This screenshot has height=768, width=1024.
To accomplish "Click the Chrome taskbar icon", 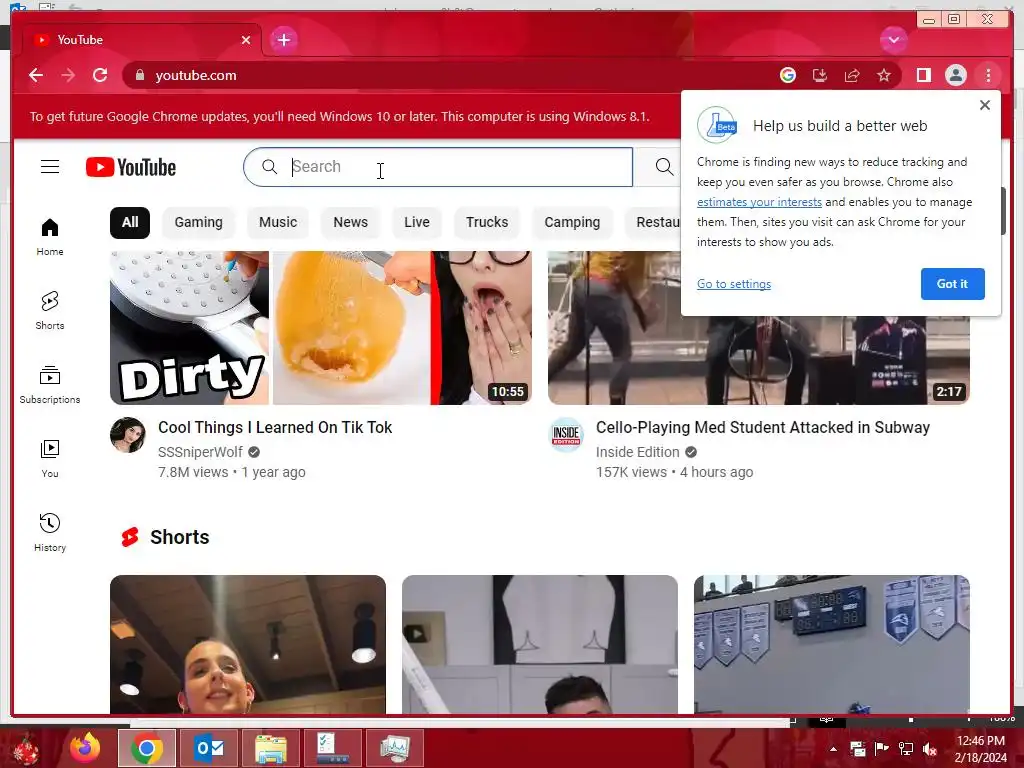I will tap(147, 748).
